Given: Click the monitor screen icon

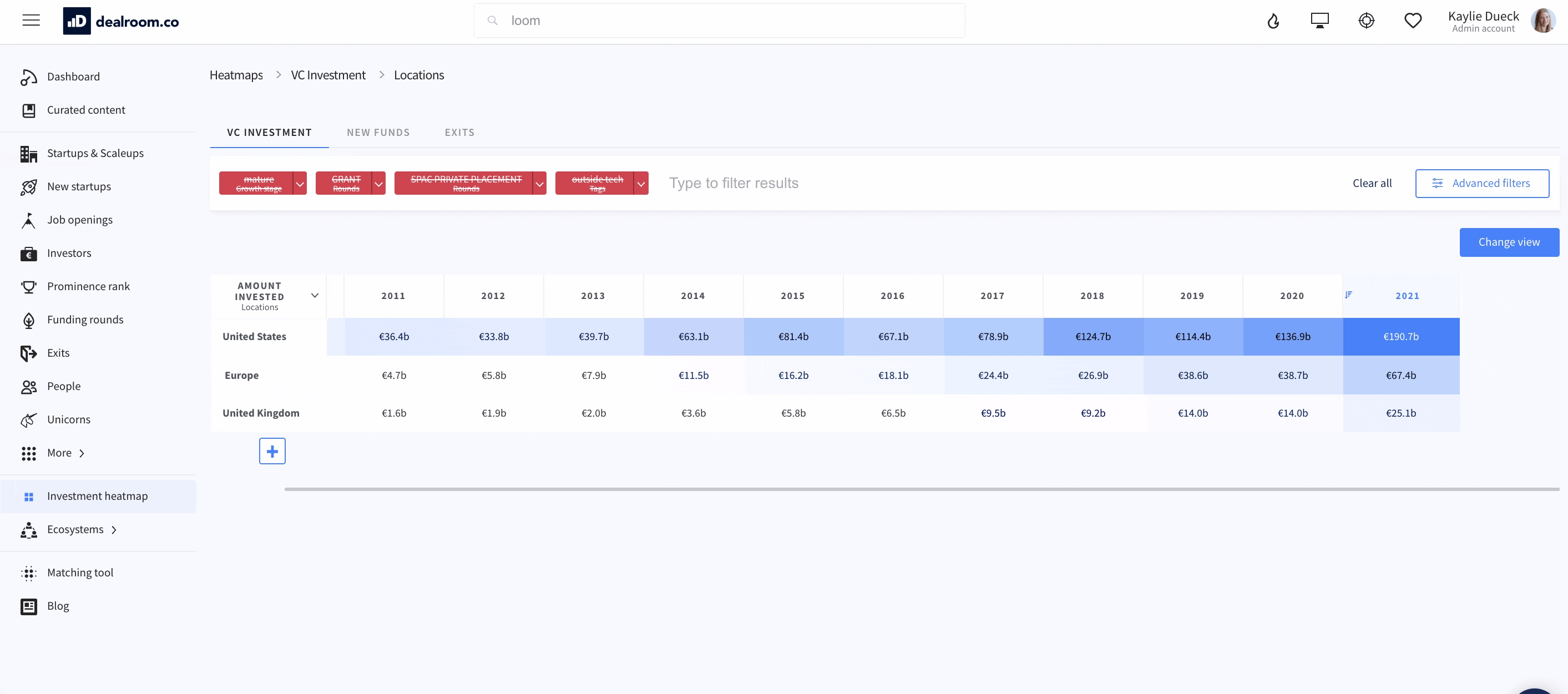Looking at the screenshot, I should (x=1319, y=21).
